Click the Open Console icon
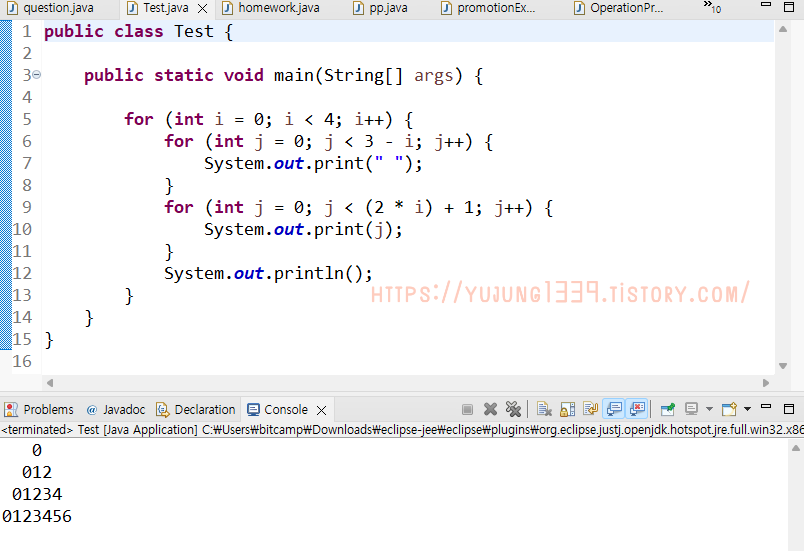This screenshot has width=804, height=551. 729,409
